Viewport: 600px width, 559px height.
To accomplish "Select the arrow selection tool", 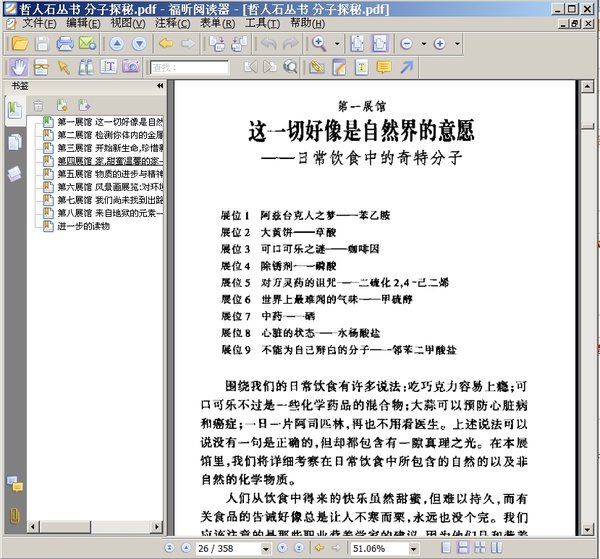I will [63, 67].
